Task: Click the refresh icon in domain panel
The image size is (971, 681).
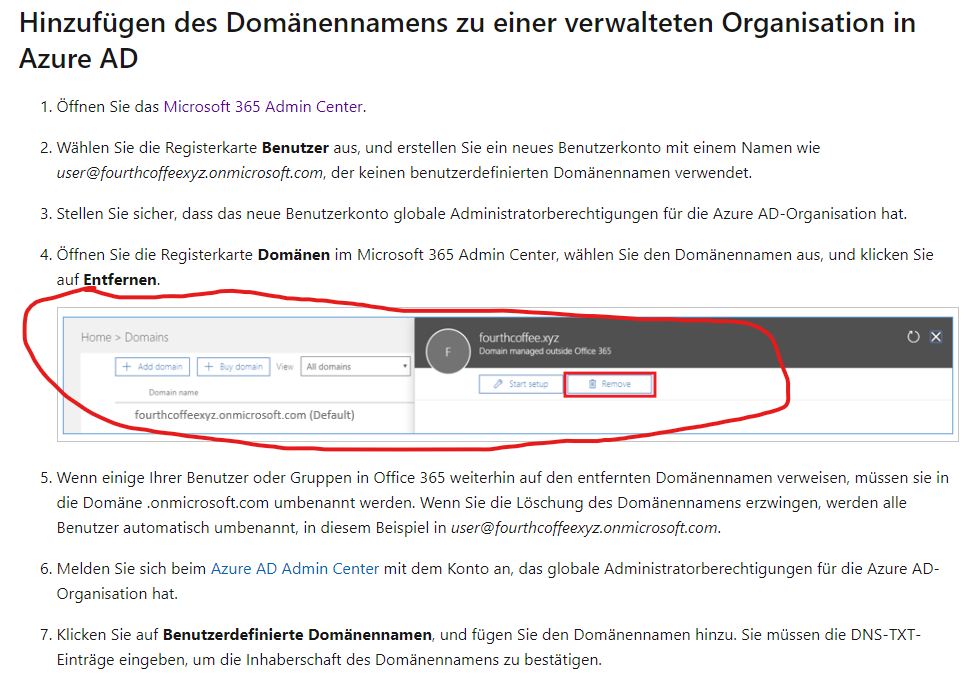Action: [913, 337]
